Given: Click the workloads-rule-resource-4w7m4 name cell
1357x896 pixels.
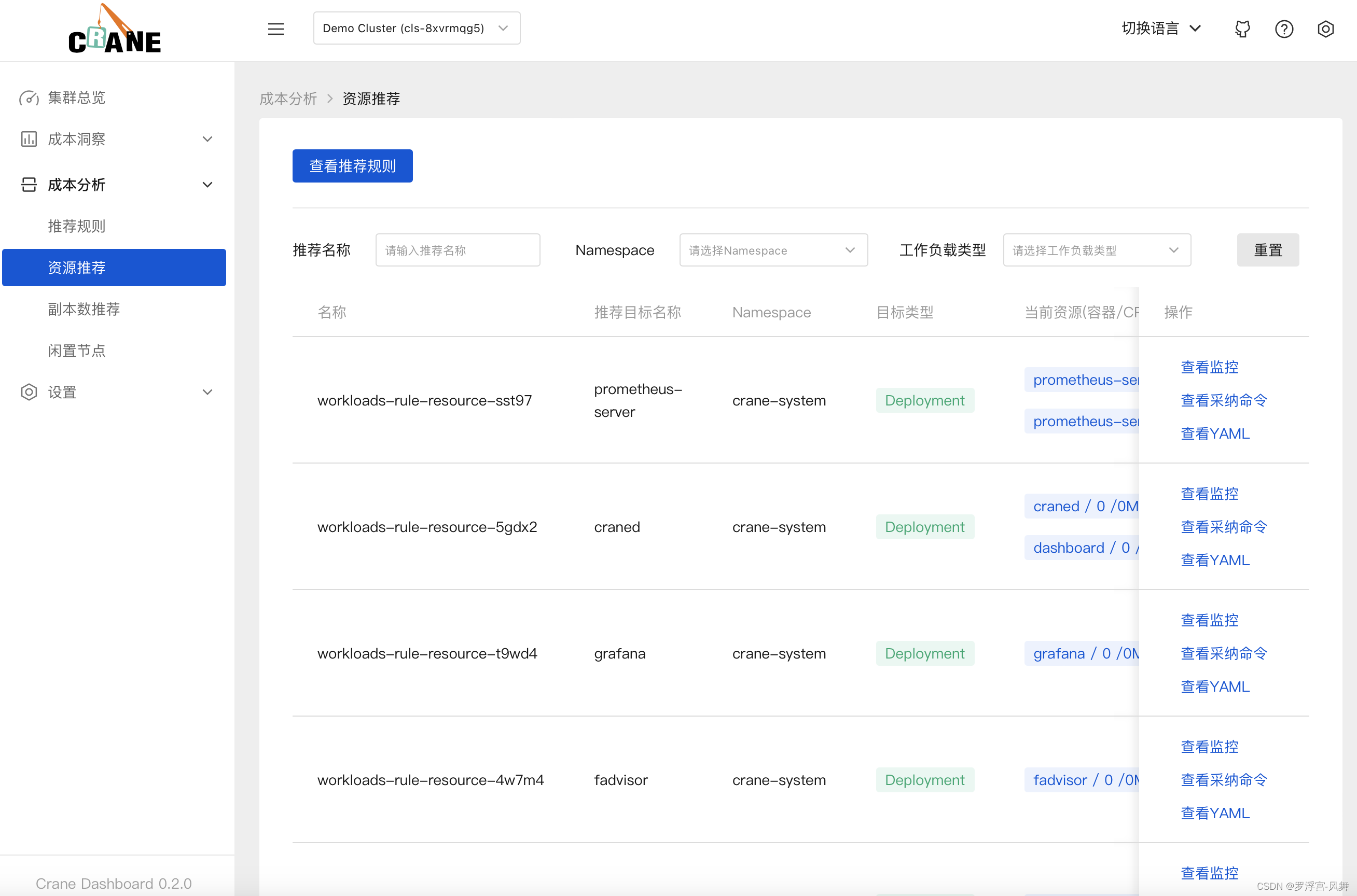Looking at the screenshot, I should click(431, 779).
